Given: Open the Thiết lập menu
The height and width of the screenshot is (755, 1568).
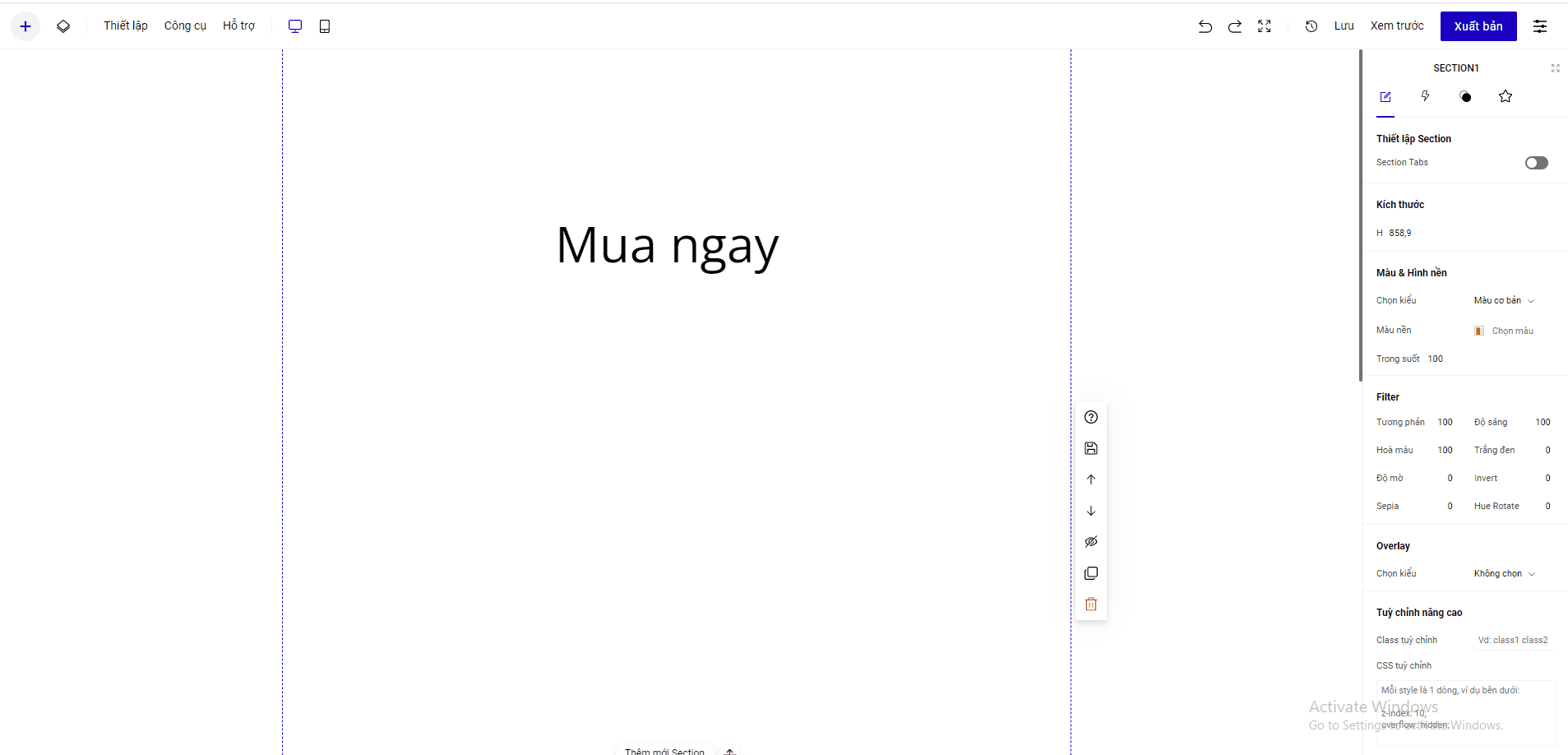Looking at the screenshot, I should tap(126, 26).
